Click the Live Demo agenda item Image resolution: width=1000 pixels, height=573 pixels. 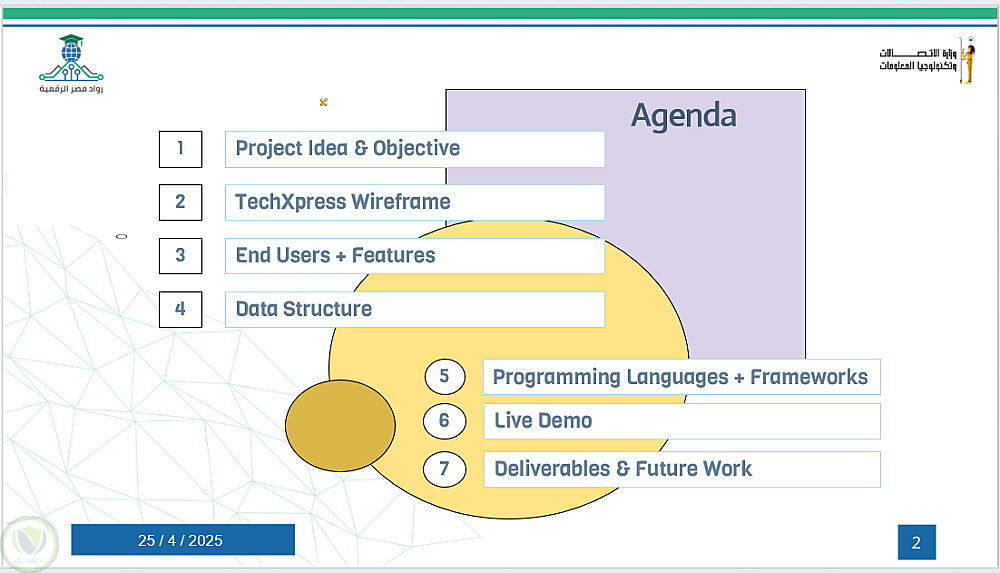(x=681, y=421)
